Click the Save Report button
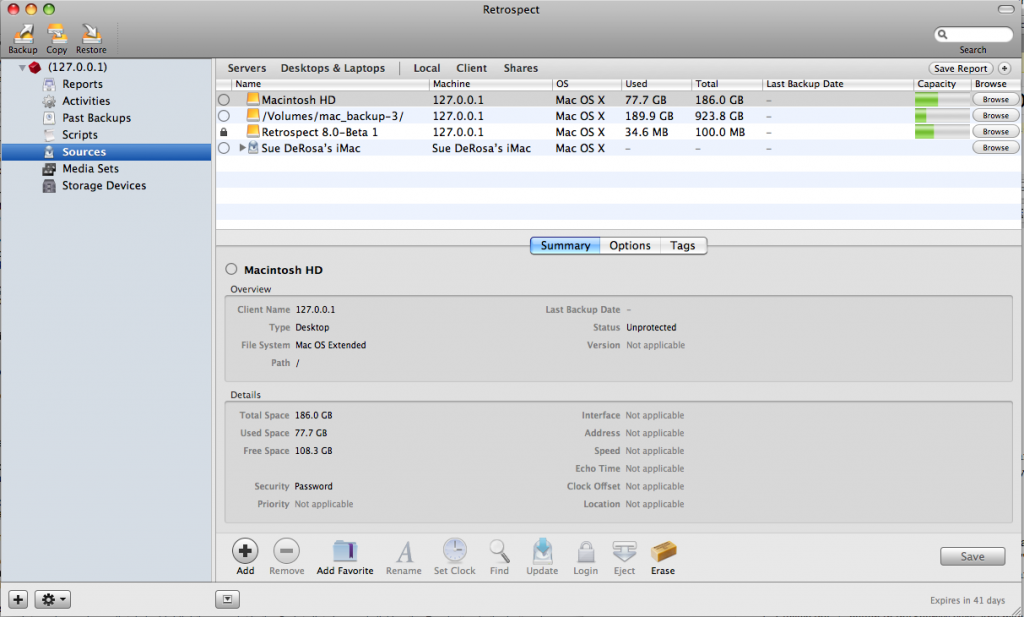Screen dimensions: 1024x617 (x=961, y=69)
